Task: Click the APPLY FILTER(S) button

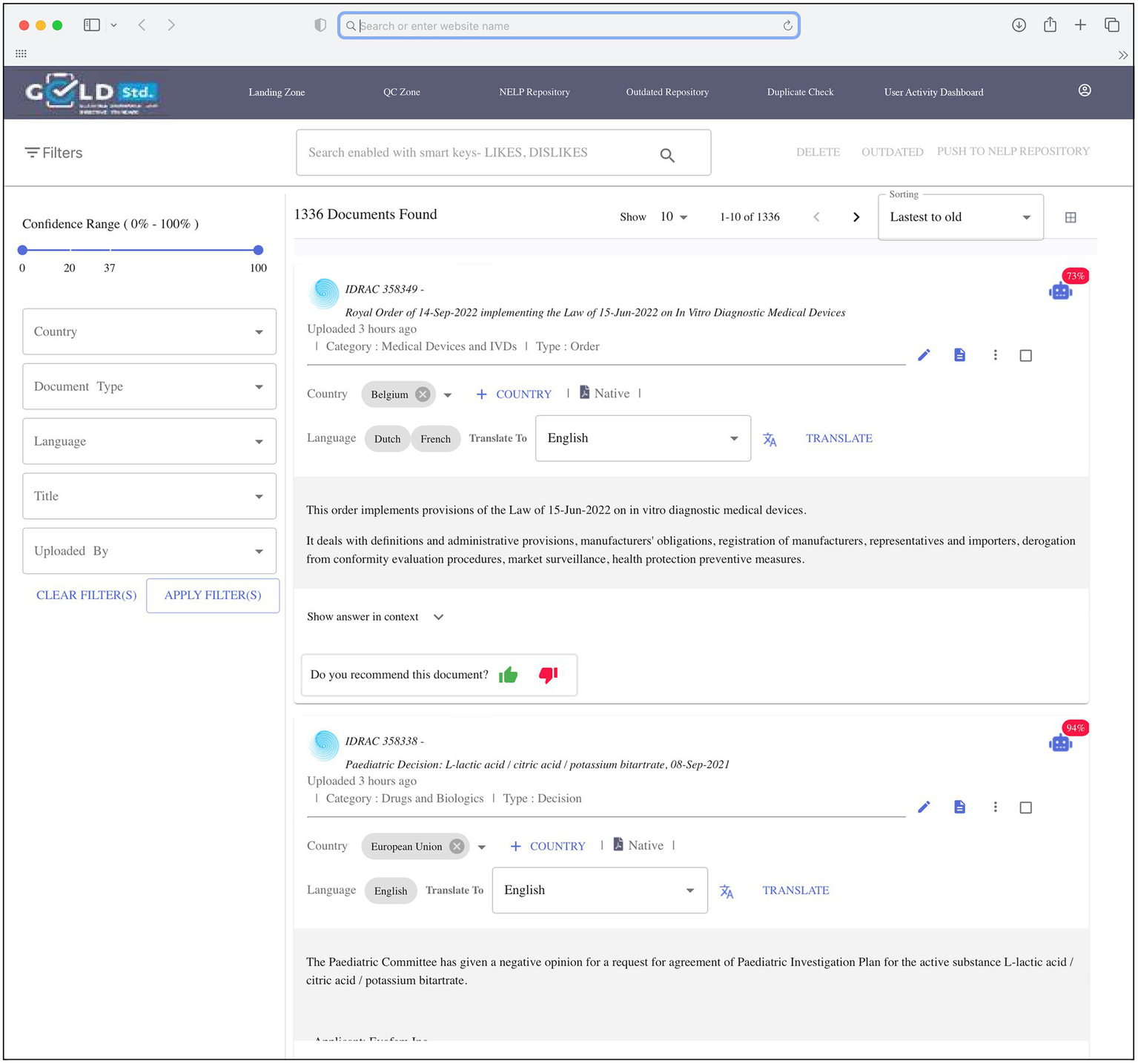Action: pyautogui.click(x=213, y=595)
